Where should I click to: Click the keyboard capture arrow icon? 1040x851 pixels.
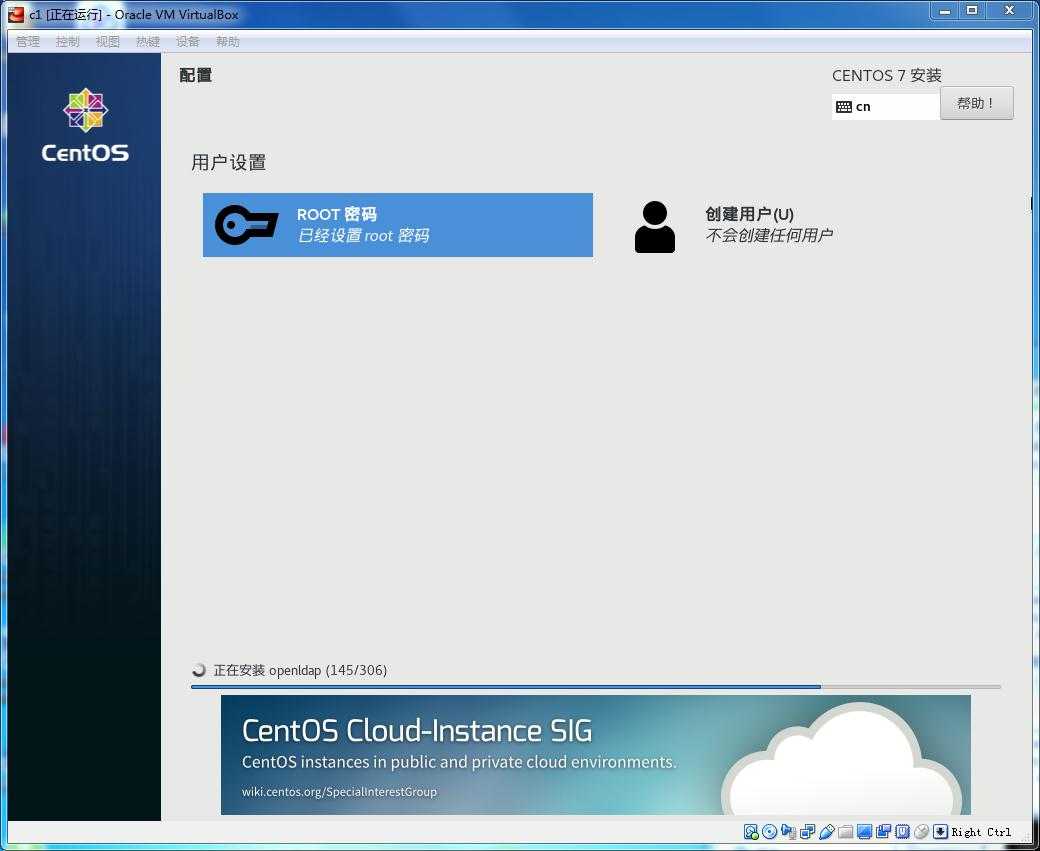click(941, 832)
